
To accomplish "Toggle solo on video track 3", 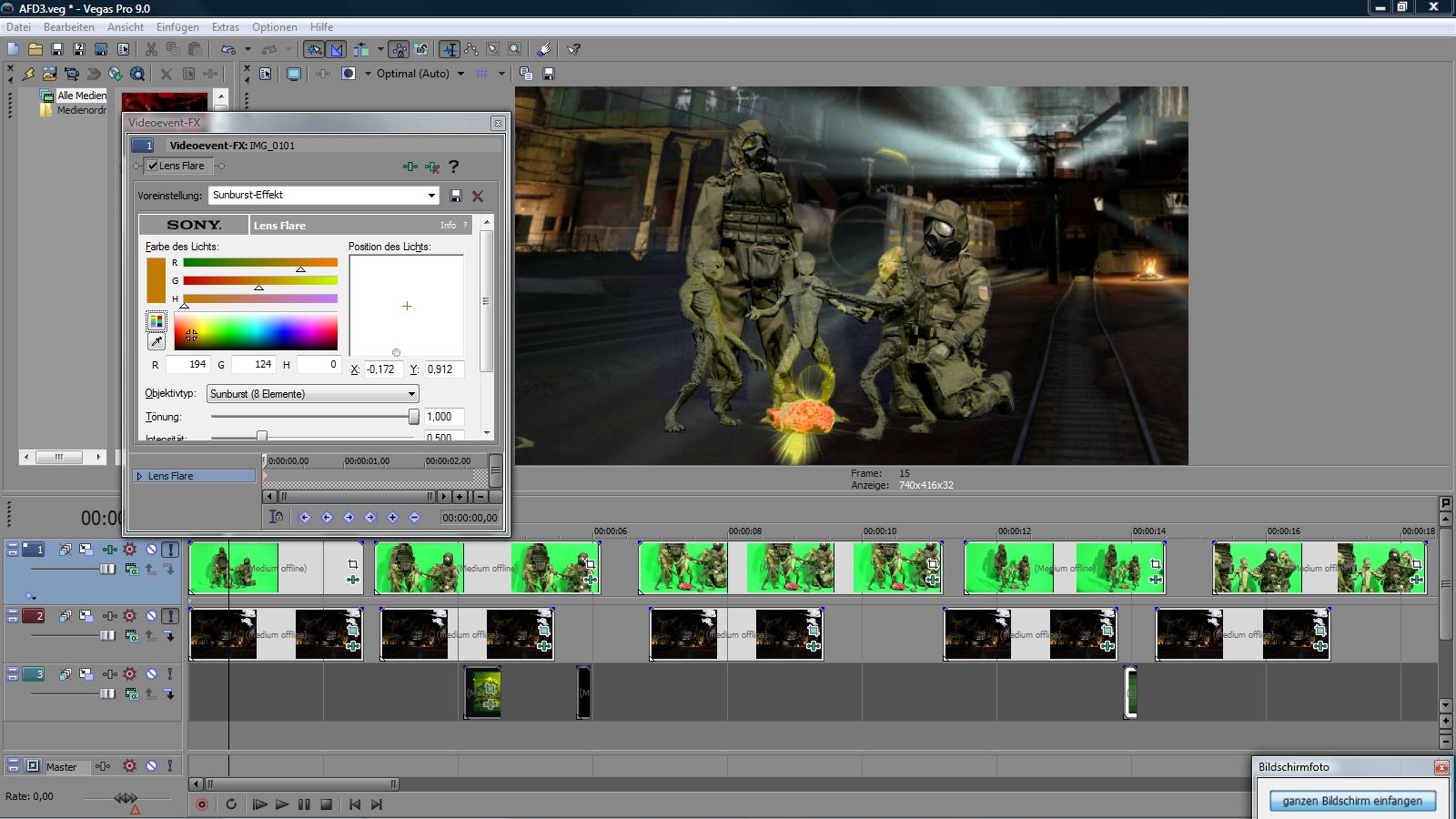I will point(170,674).
